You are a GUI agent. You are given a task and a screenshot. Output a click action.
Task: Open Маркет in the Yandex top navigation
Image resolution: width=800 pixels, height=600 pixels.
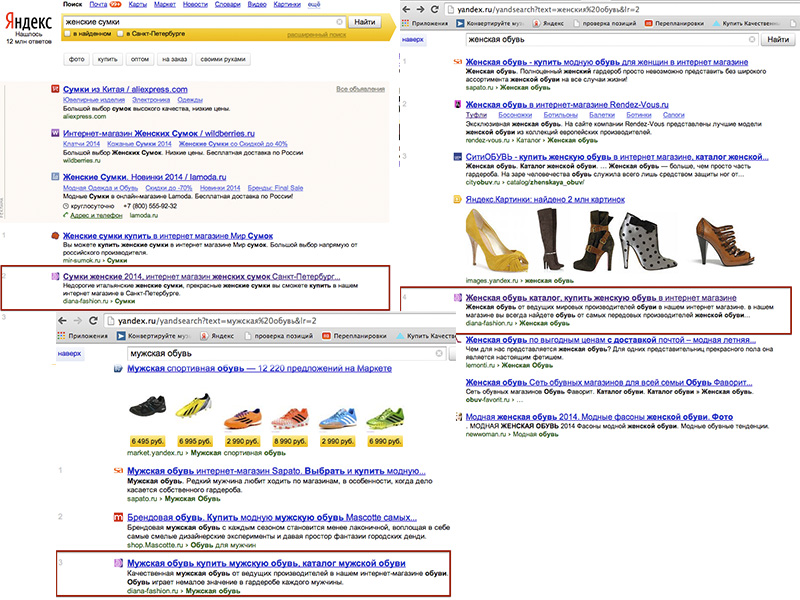click(x=165, y=4)
